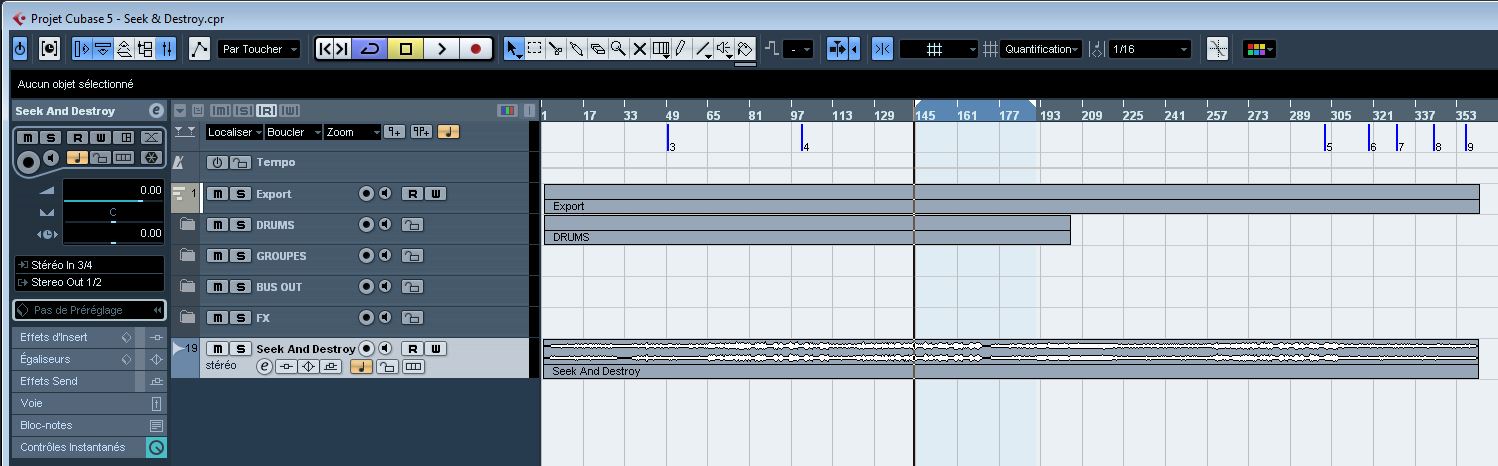The image size is (1498, 466).
Task: Open the Mixer window icon
Action: point(166,48)
